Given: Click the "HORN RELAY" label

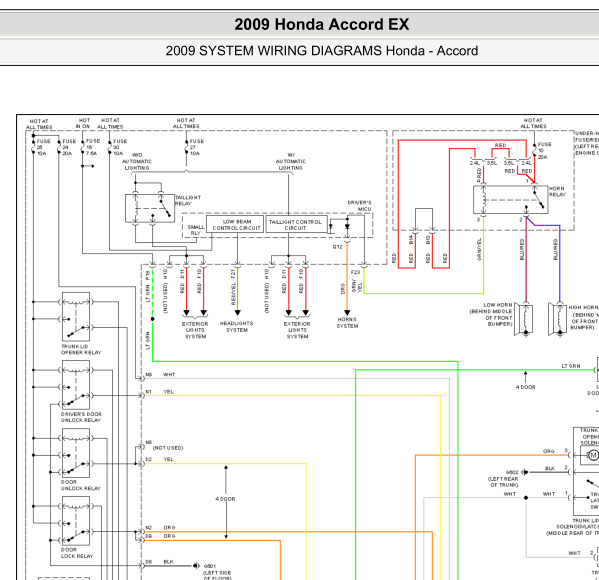Looking at the screenshot, I should pyautogui.click(x=557, y=191).
